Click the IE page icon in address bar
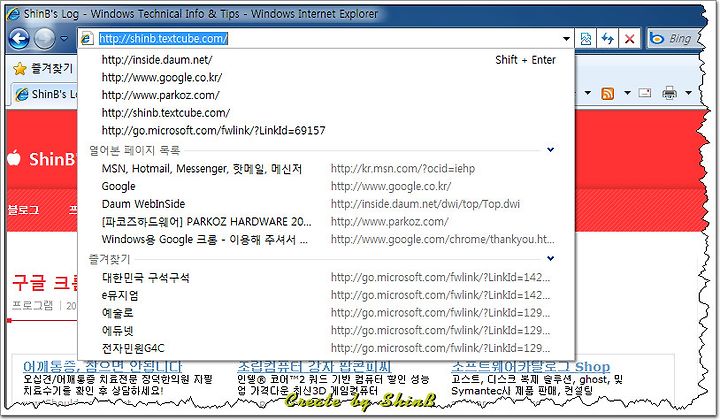This screenshot has width=720, height=420. tap(87, 39)
